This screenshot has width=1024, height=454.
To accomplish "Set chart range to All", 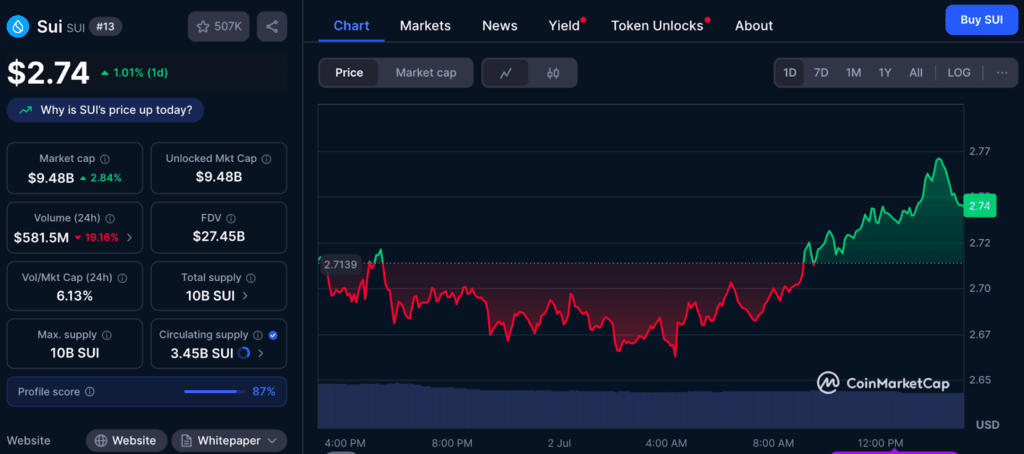I will 916,73.
